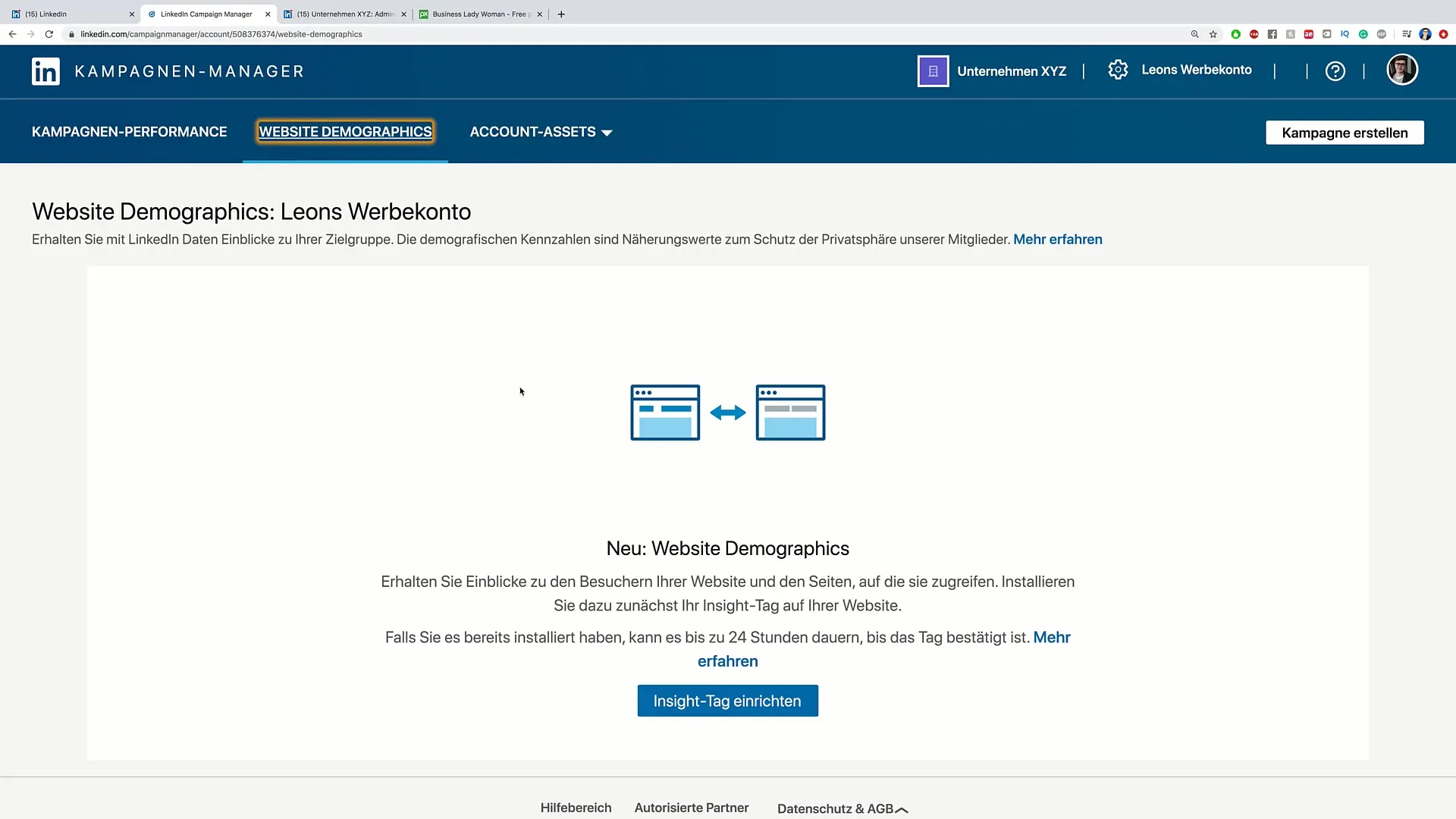Click the Unternehmen XYZ account name
Image resolution: width=1456 pixels, height=819 pixels.
point(1012,71)
